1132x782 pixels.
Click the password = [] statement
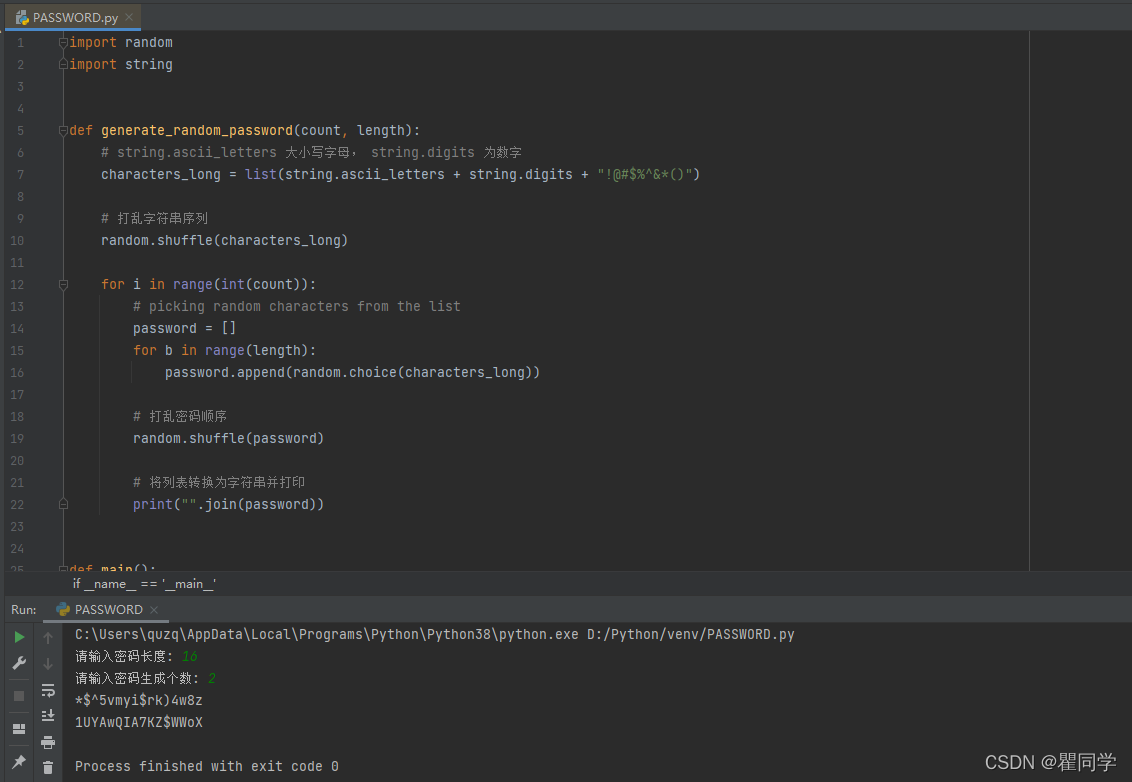tap(184, 329)
